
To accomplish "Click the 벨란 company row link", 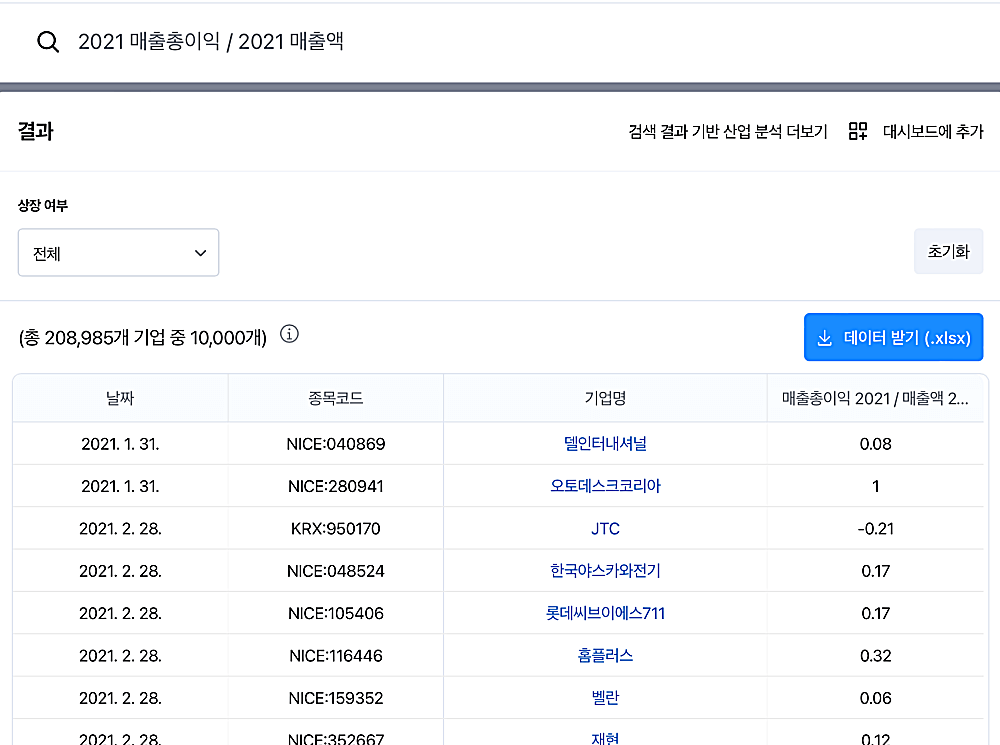I will coord(607,697).
